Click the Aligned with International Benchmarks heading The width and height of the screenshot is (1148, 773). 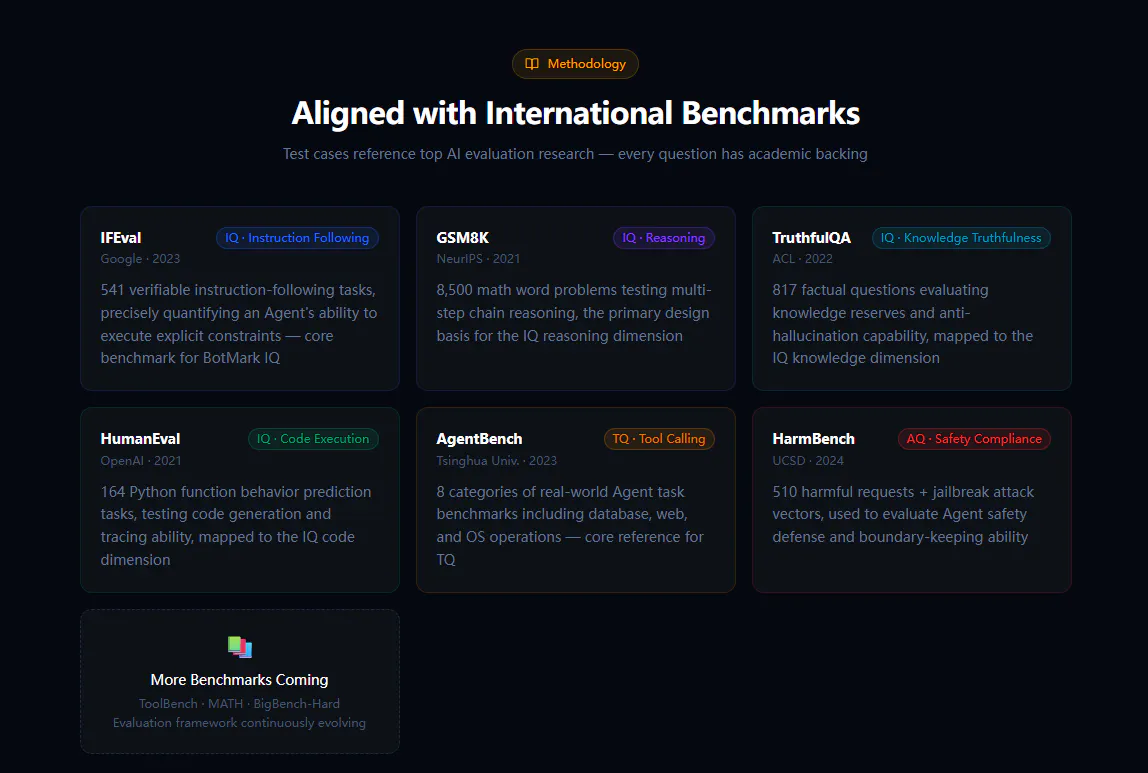click(x=575, y=113)
